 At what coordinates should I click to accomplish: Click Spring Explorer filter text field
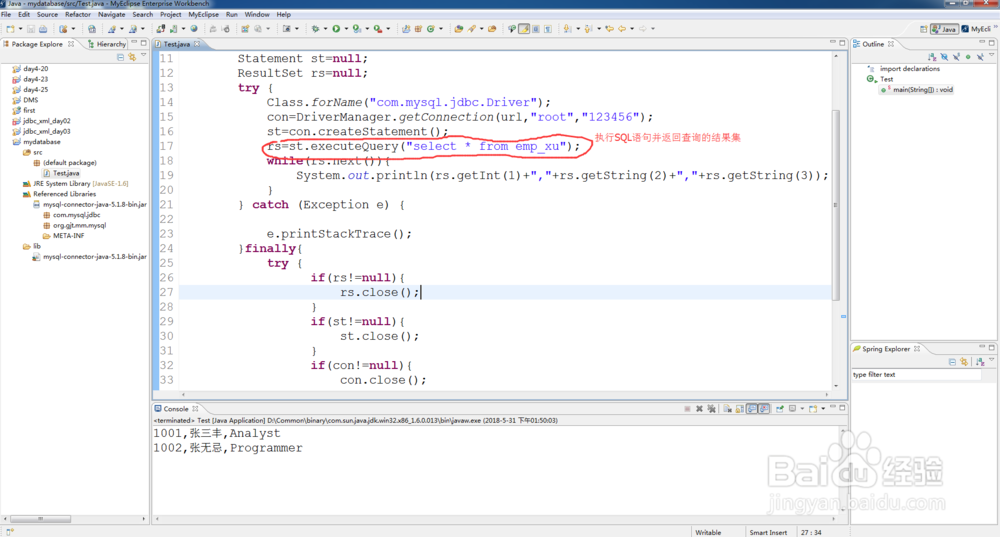pos(916,374)
